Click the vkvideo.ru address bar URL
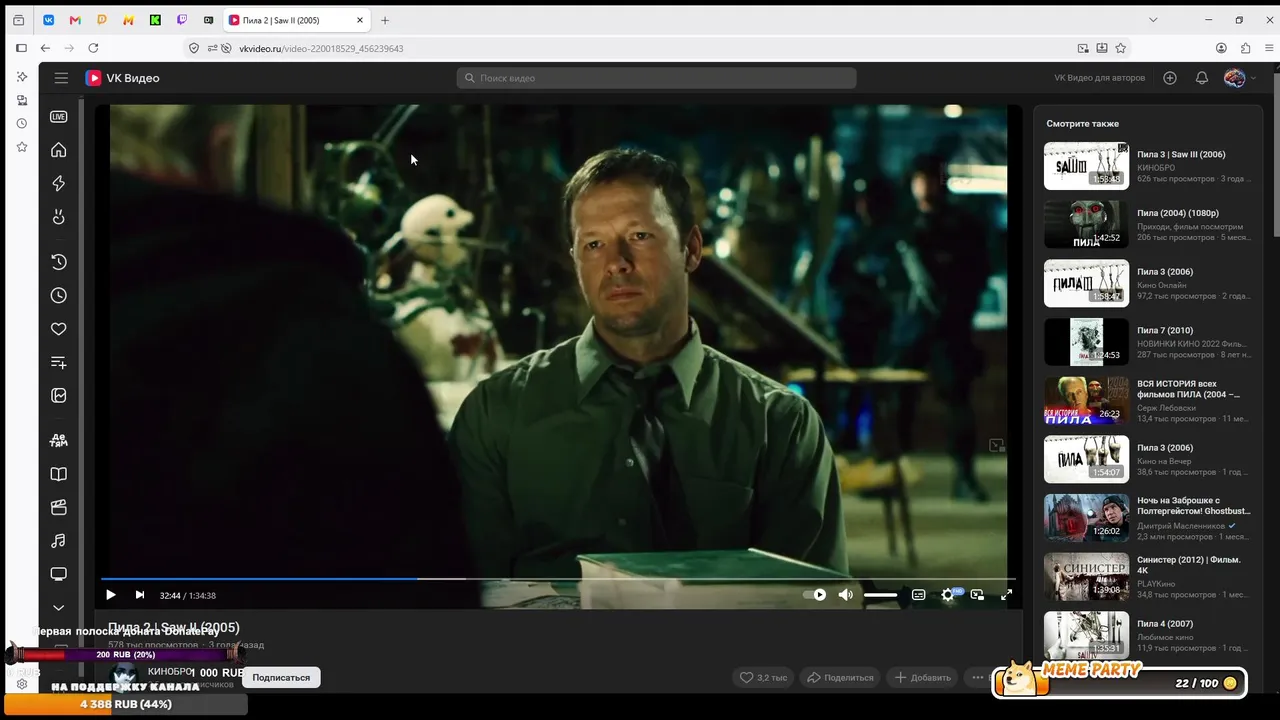Screen dimensions: 1280x720 [321, 48]
